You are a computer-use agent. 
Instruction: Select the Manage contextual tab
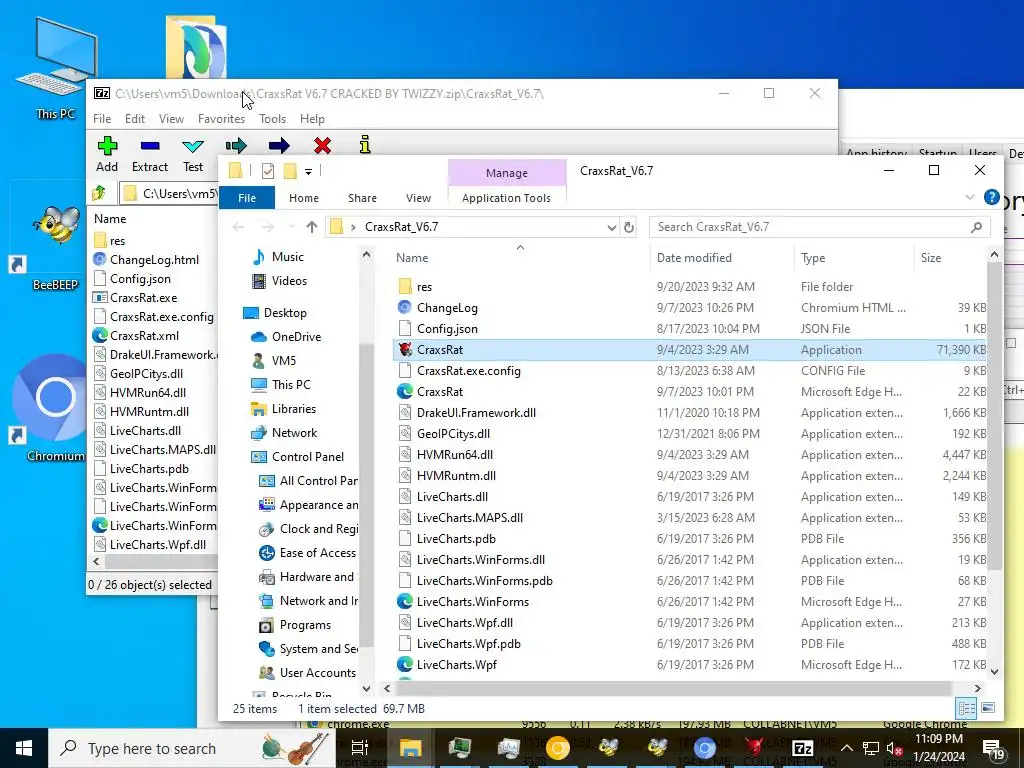(x=507, y=173)
